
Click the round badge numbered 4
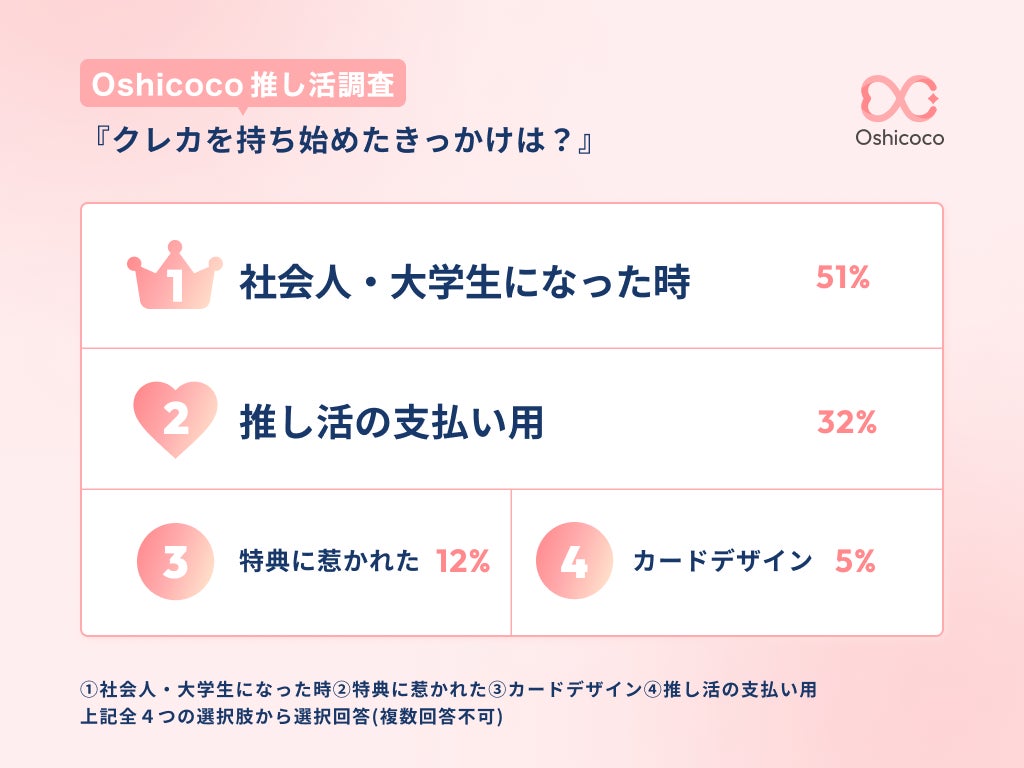[x=573, y=562]
